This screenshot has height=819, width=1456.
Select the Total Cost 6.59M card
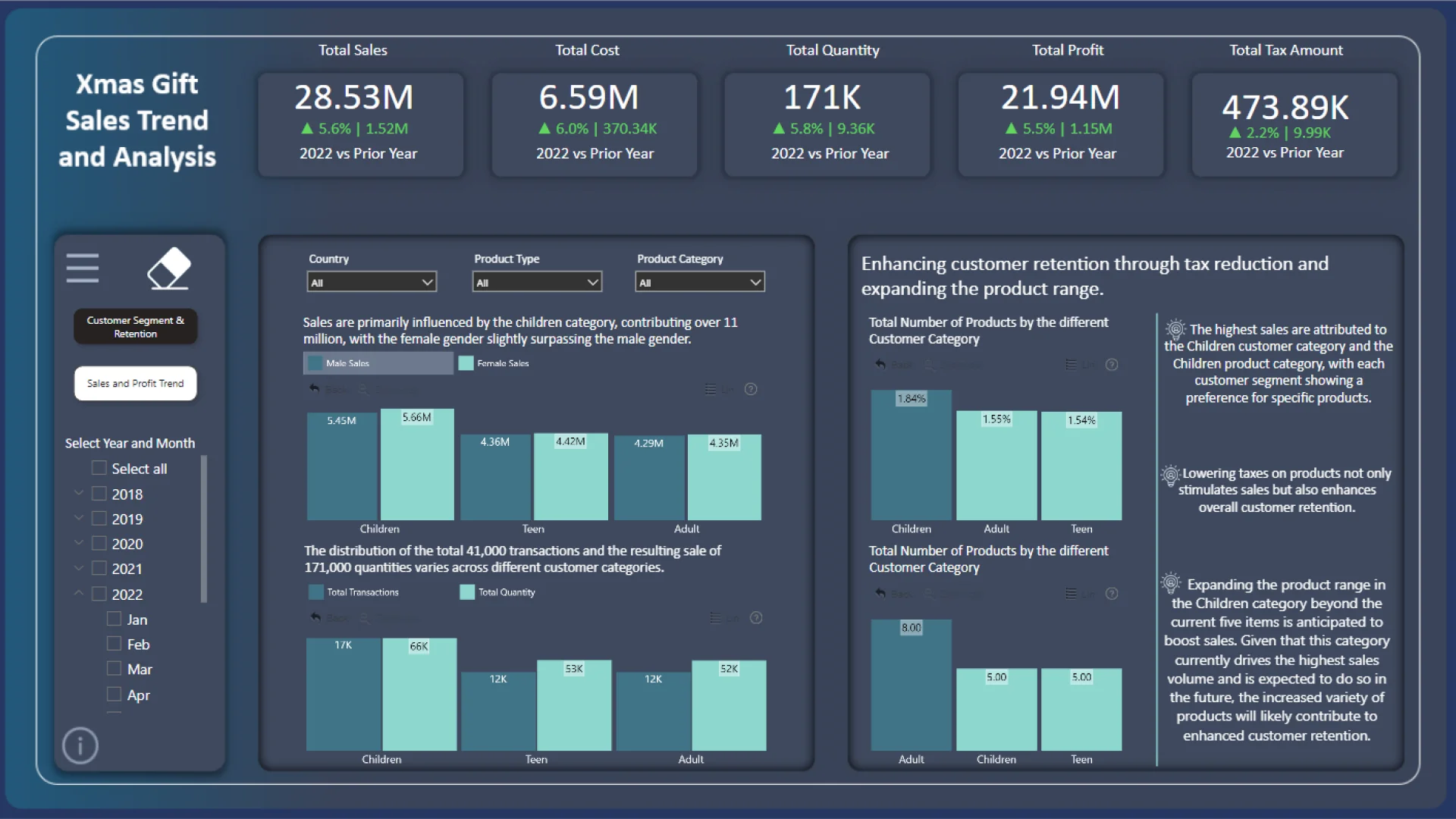click(595, 125)
